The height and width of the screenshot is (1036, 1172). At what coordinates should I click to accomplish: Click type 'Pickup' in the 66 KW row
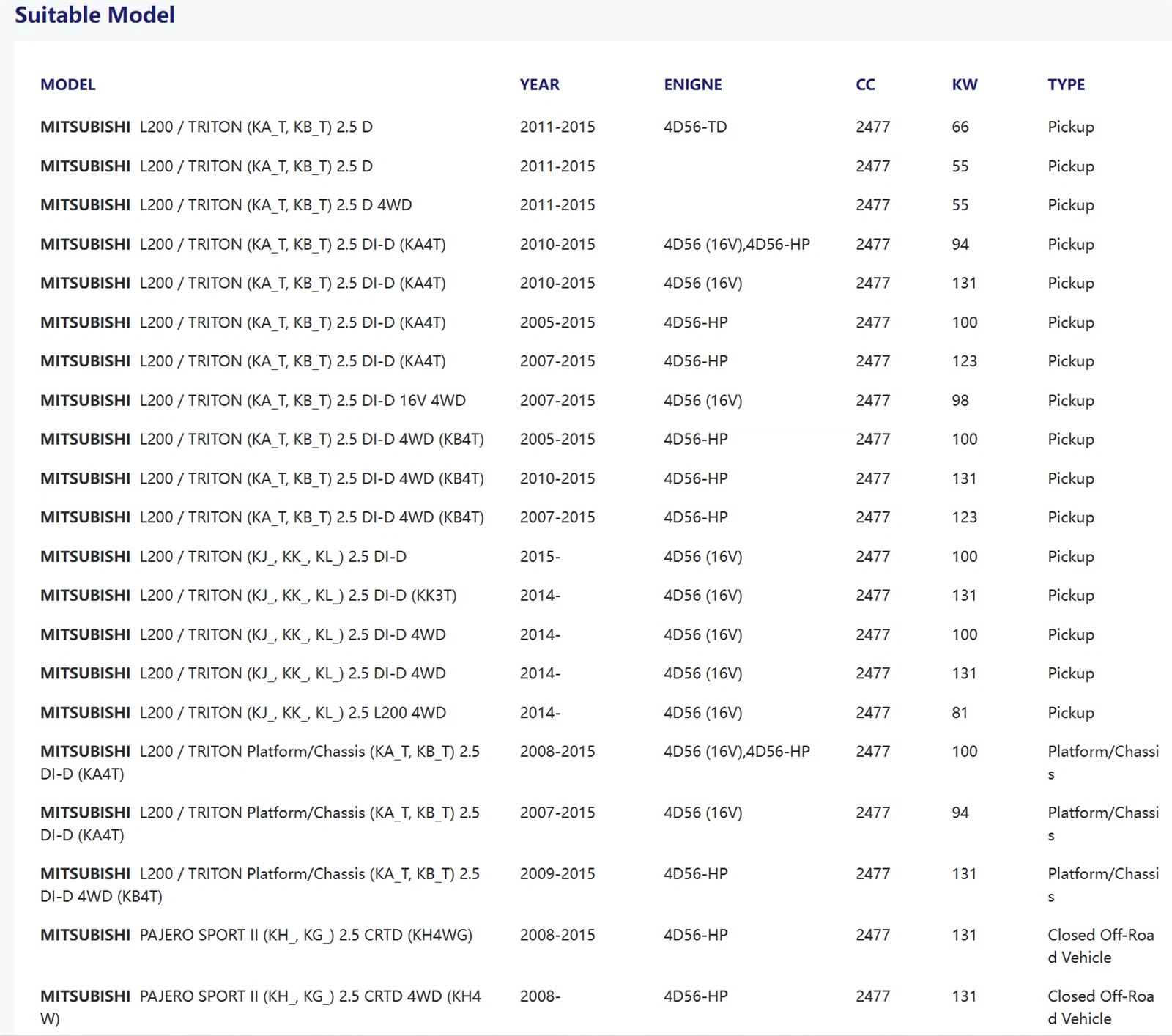coord(1071,127)
